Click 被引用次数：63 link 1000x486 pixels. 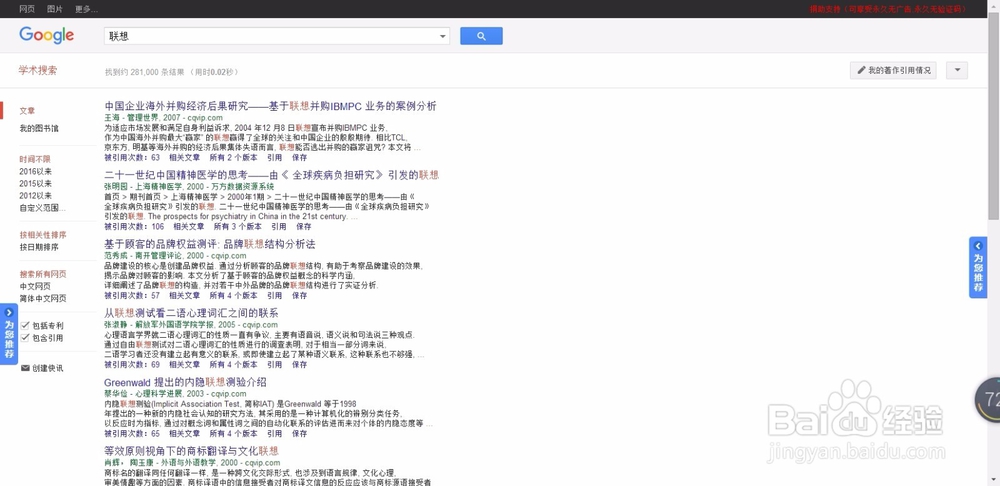pos(132,158)
